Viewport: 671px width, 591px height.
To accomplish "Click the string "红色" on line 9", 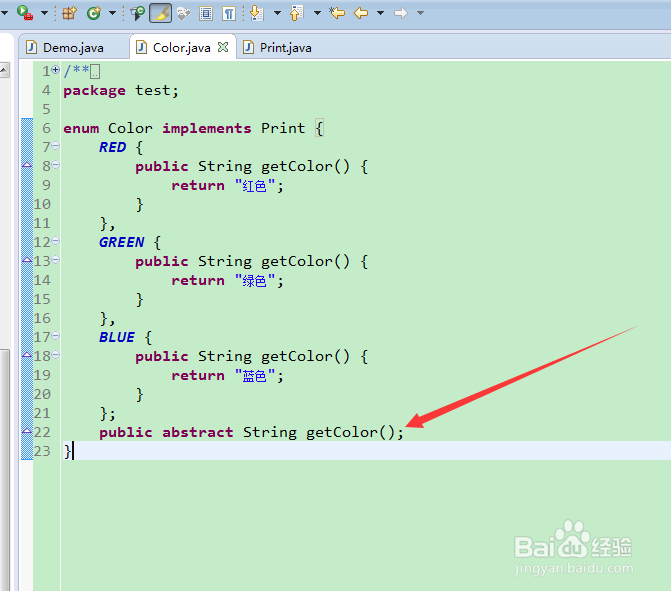I will coord(255,186).
